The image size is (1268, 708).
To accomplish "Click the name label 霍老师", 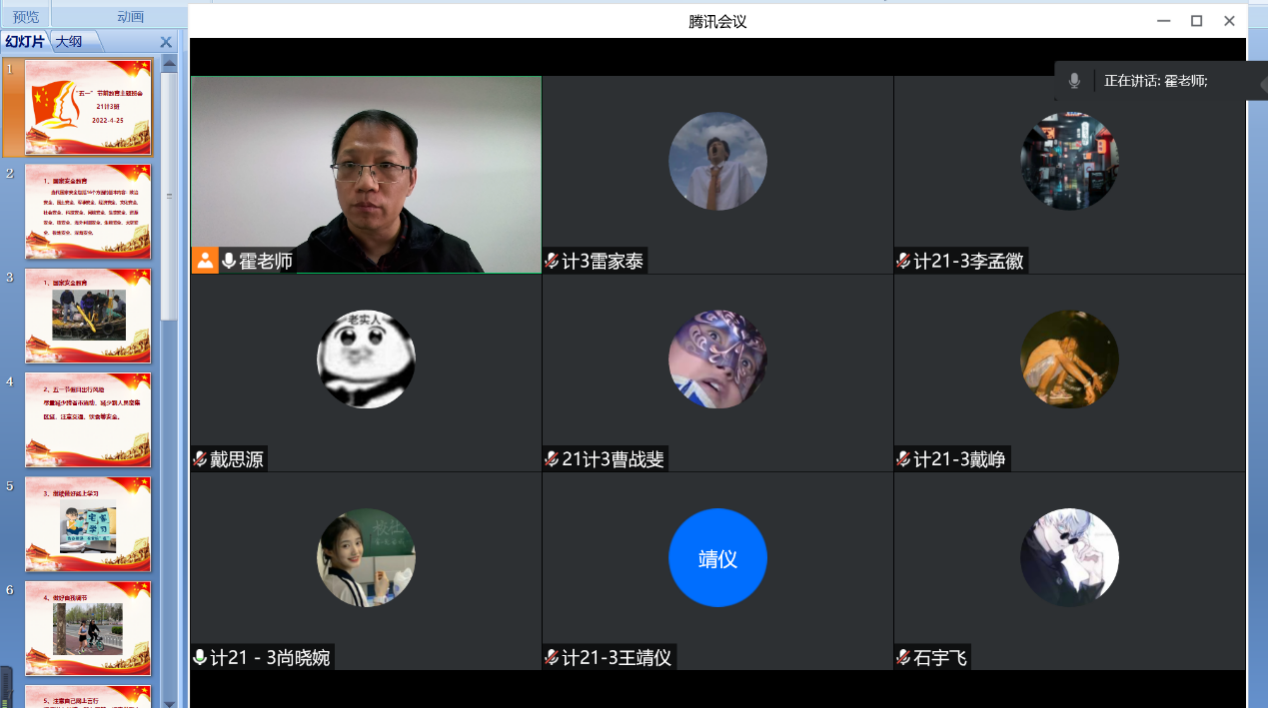I will [266, 261].
